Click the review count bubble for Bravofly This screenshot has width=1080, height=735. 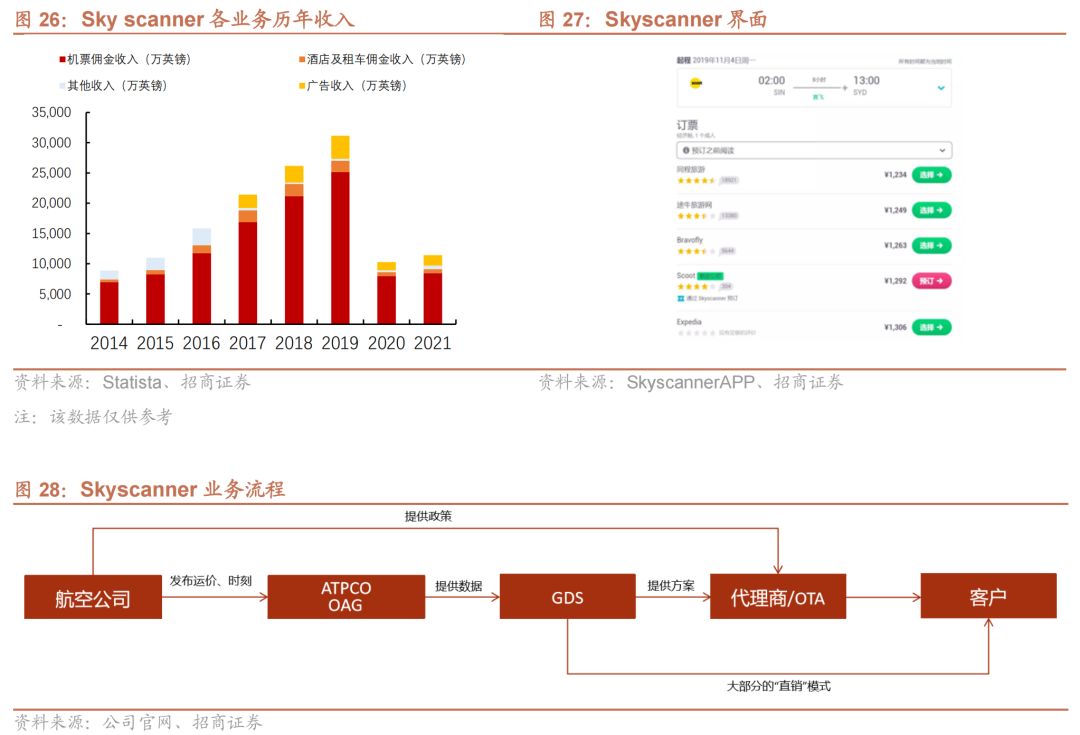(x=728, y=251)
